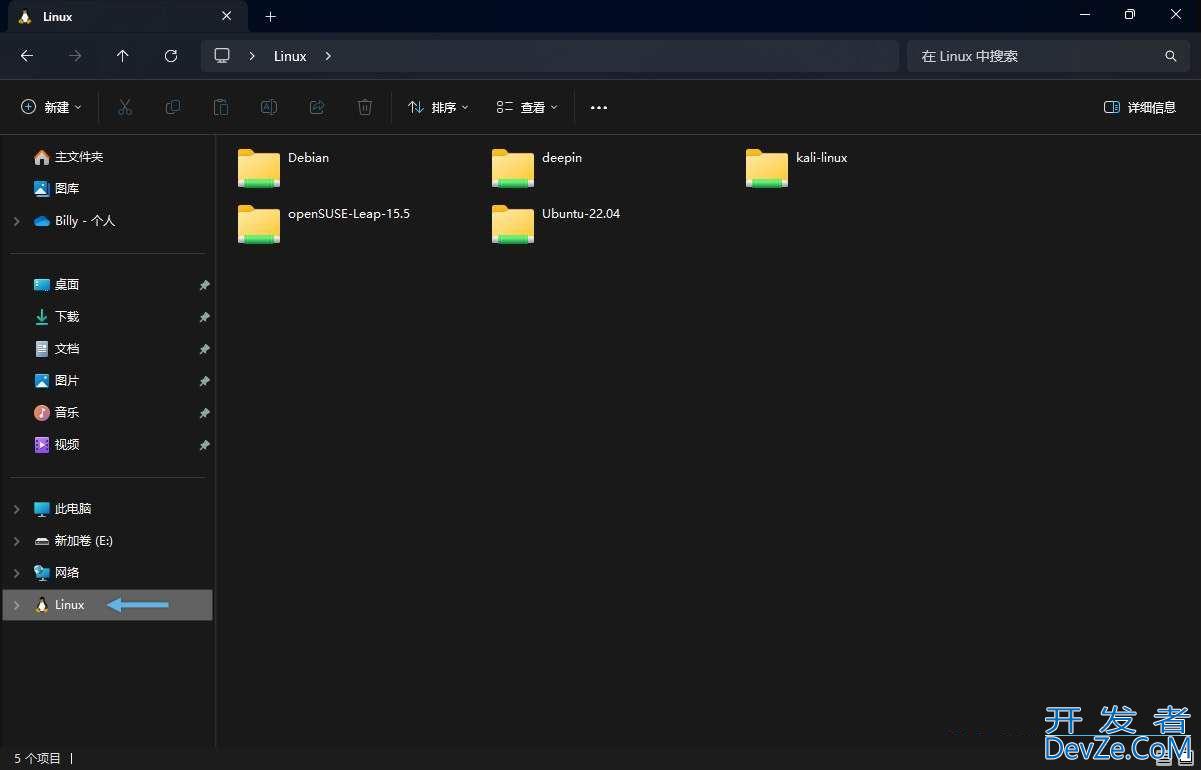Viewport: 1201px width, 770px height.
Task: Select 新加卷 (E:) in navigation pane
Action: pyautogui.click(x=73, y=541)
